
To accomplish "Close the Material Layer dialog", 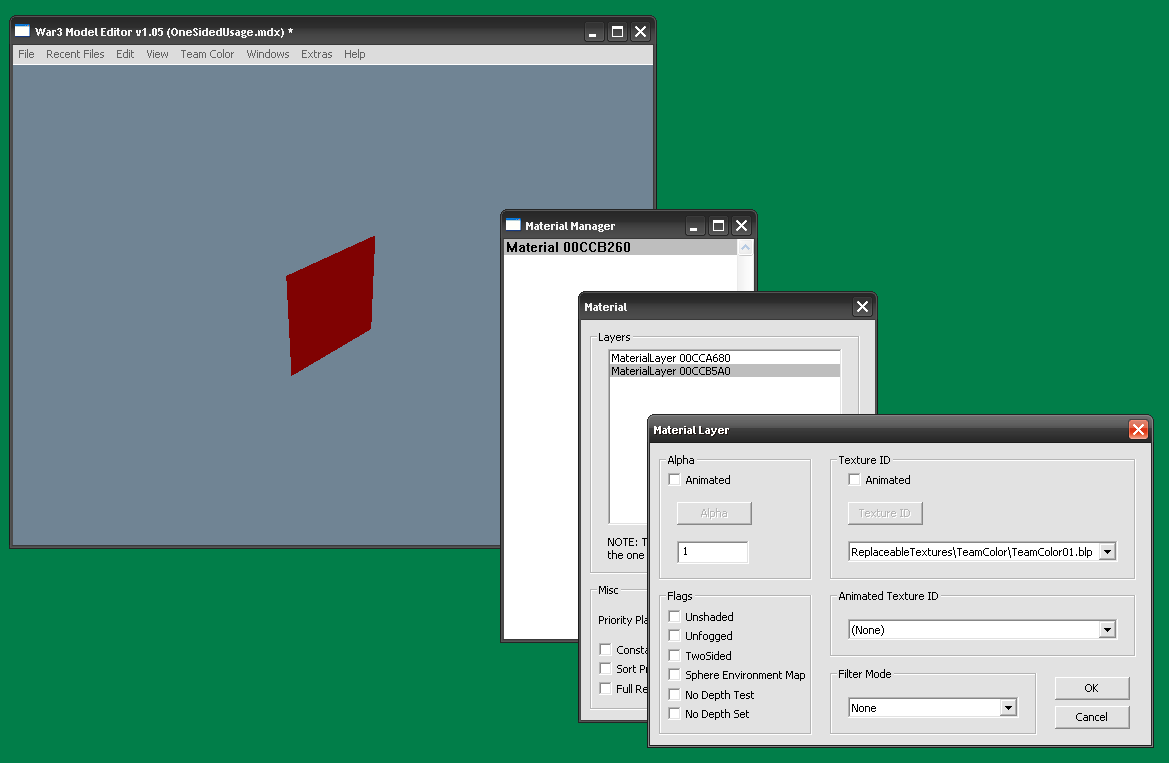I will [1138, 430].
